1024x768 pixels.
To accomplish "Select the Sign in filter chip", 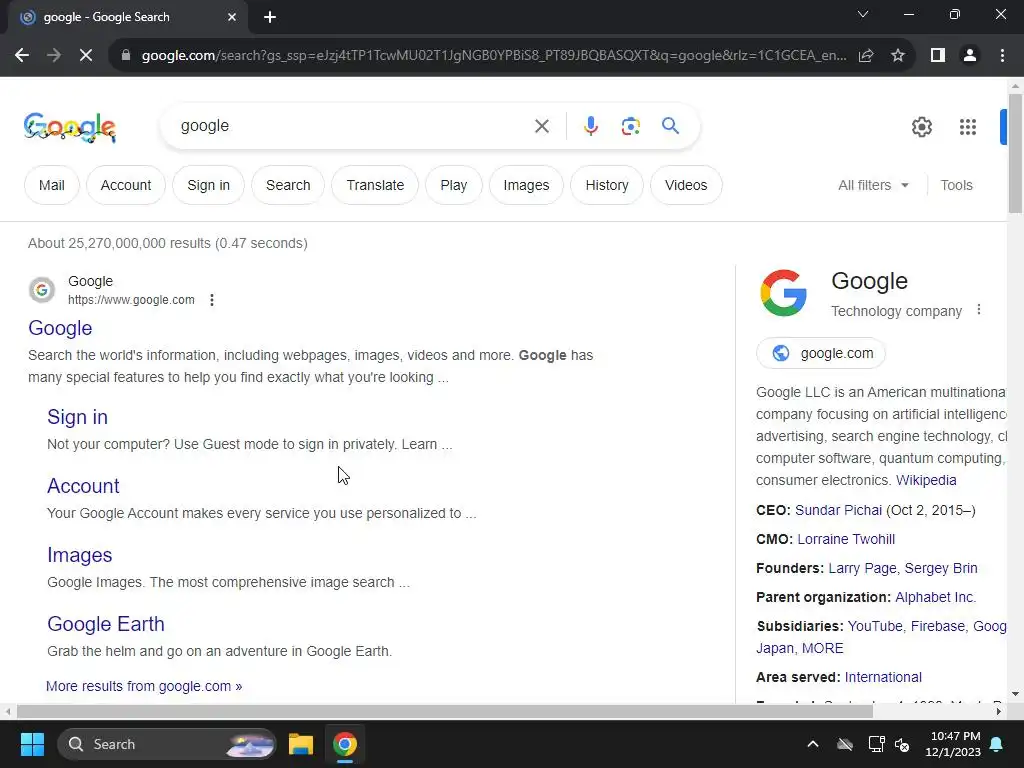I will coord(208,185).
